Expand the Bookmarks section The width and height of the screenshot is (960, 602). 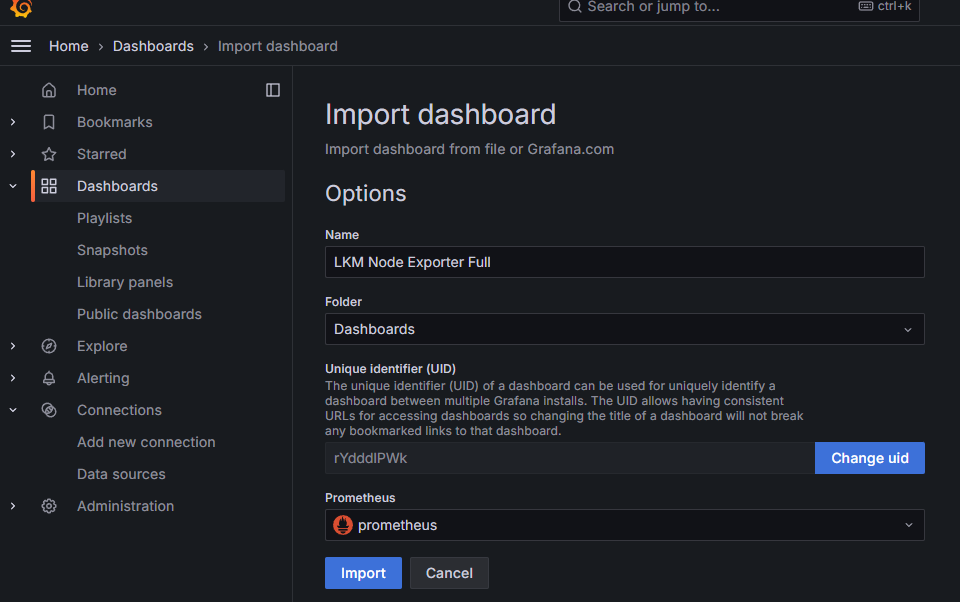coord(13,122)
